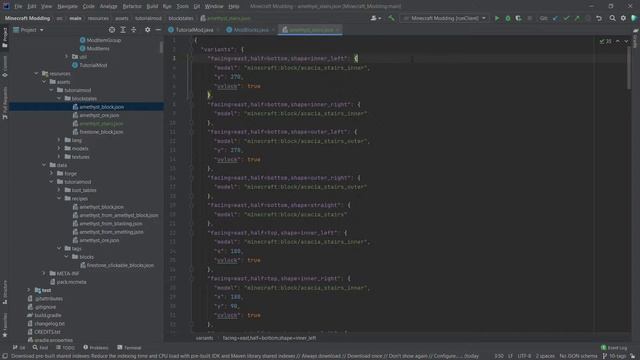This screenshot has width=640, height=360.
Task: Open run configuration dropdown Minecraft Modding
Action: (x=444, y=18)
